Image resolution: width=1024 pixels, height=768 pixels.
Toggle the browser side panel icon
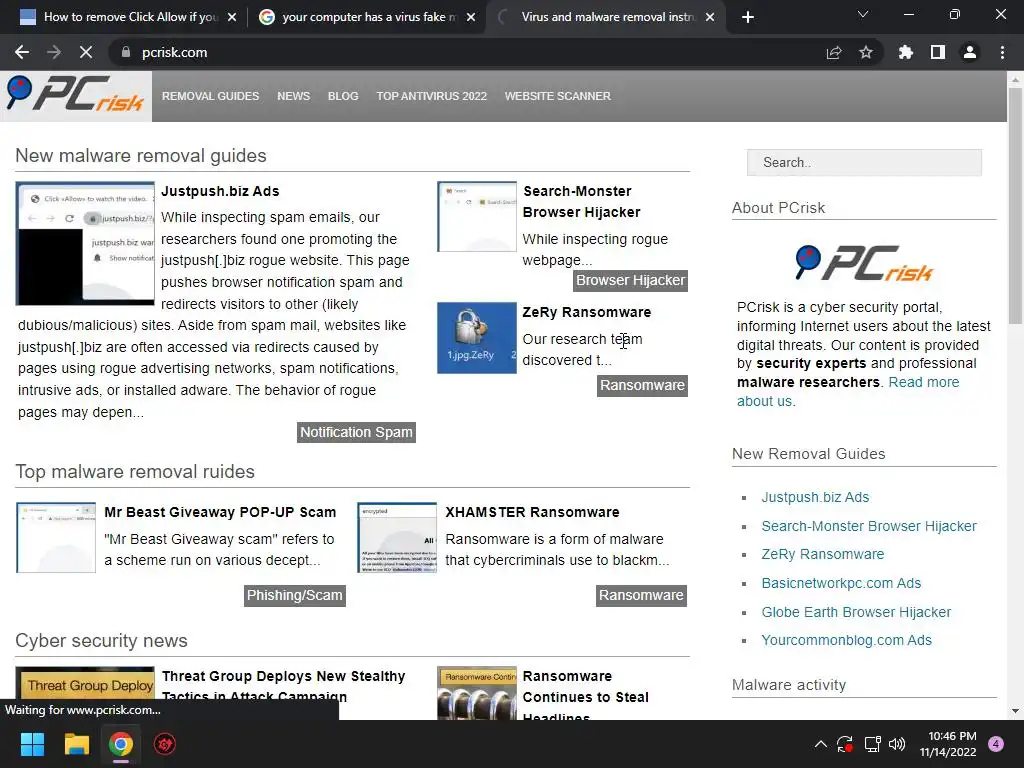point(938,52)
